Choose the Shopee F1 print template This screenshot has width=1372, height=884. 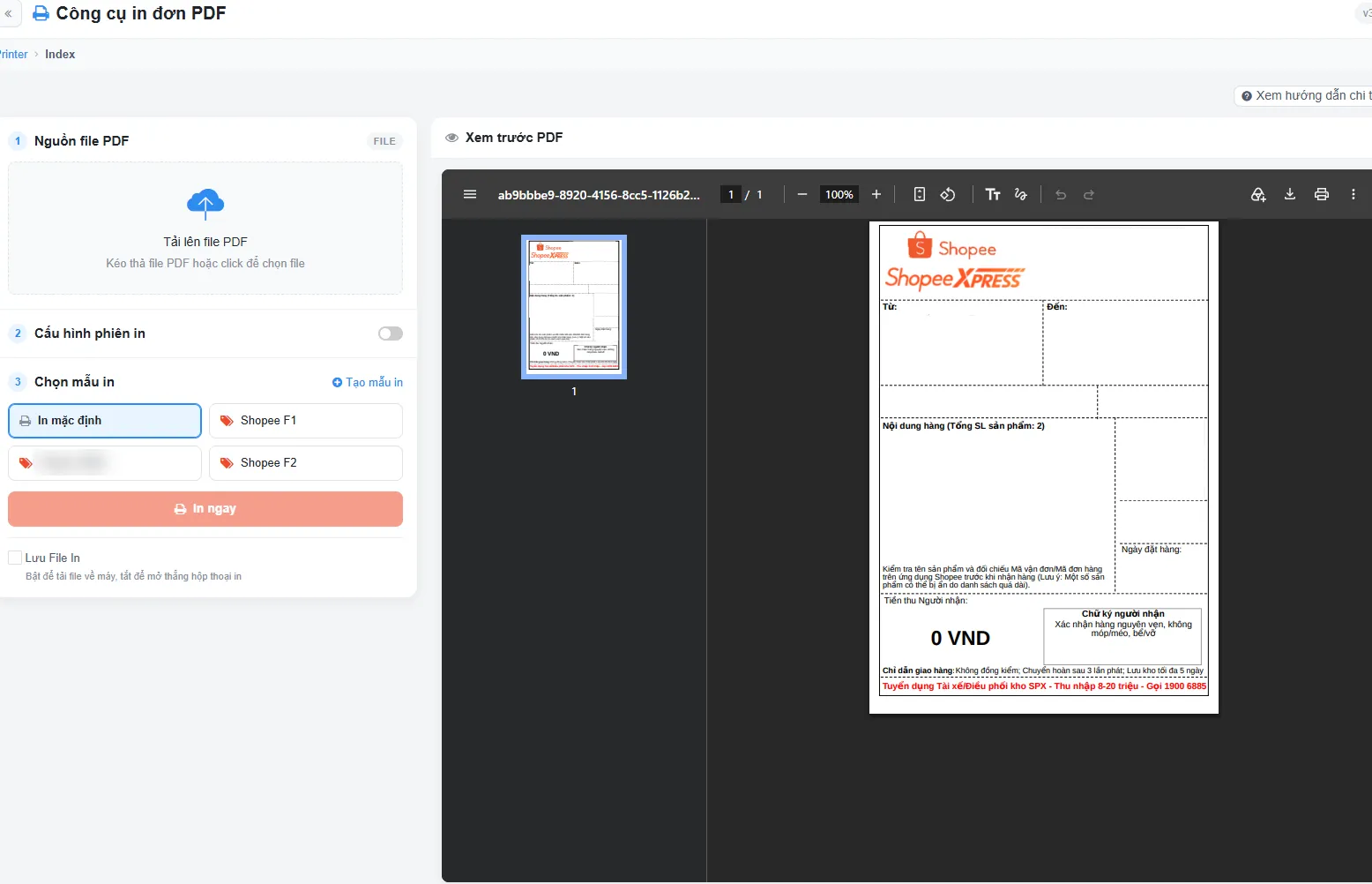coord(306,421)
